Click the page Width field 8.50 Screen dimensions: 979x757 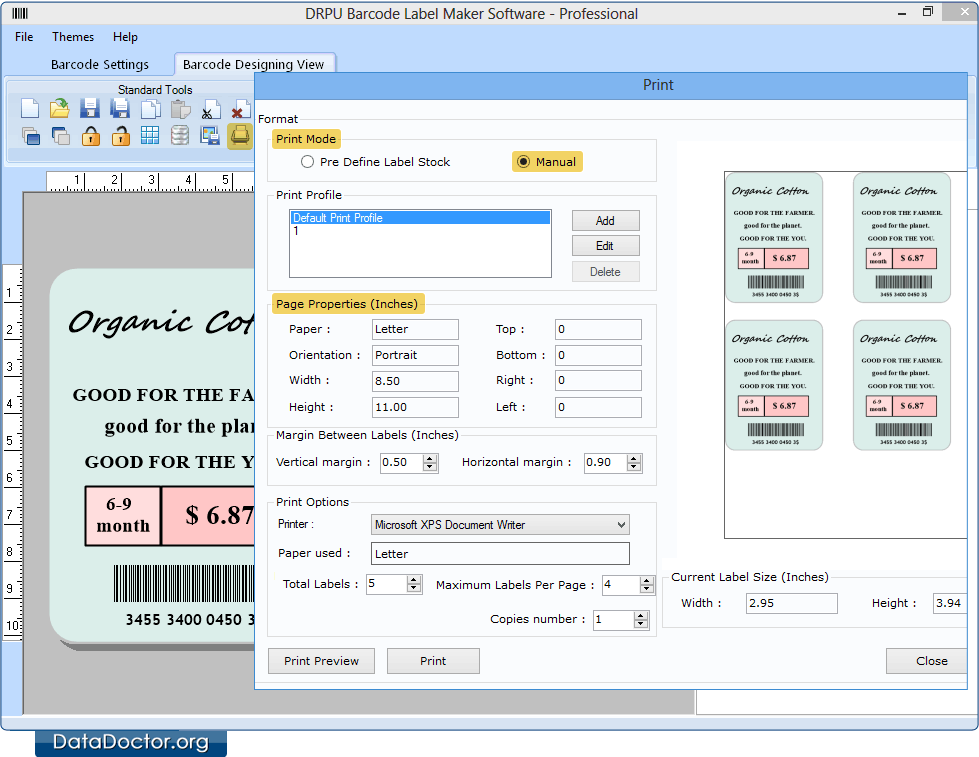(x=415, y=381)
